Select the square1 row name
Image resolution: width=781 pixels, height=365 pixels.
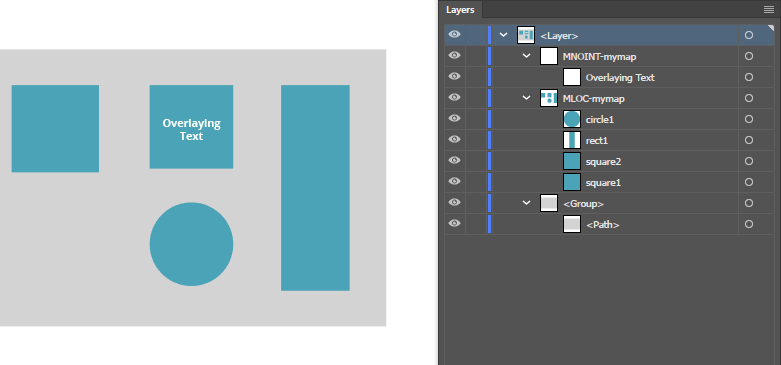pos(603,183)
